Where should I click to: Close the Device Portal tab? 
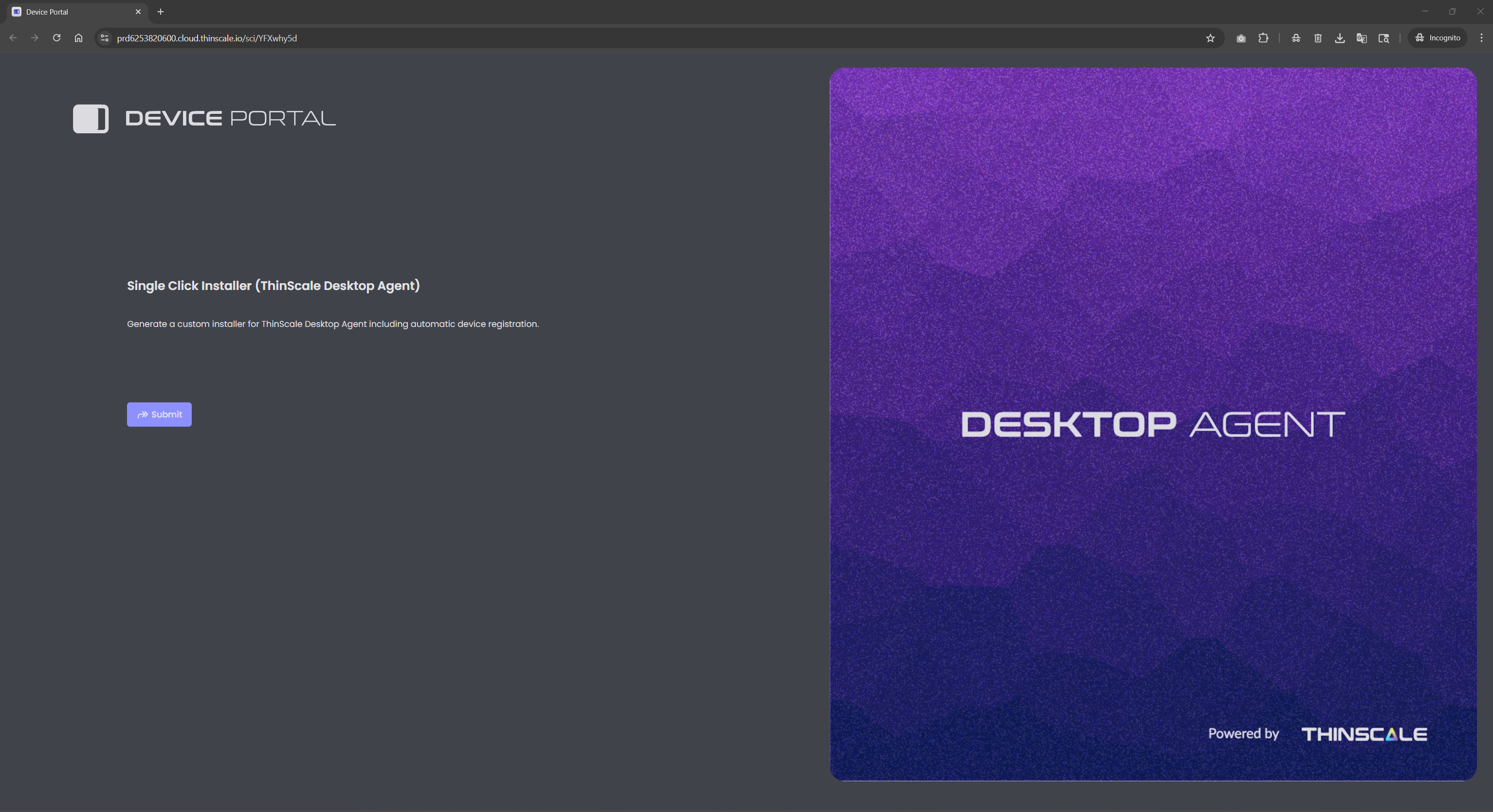138,12
